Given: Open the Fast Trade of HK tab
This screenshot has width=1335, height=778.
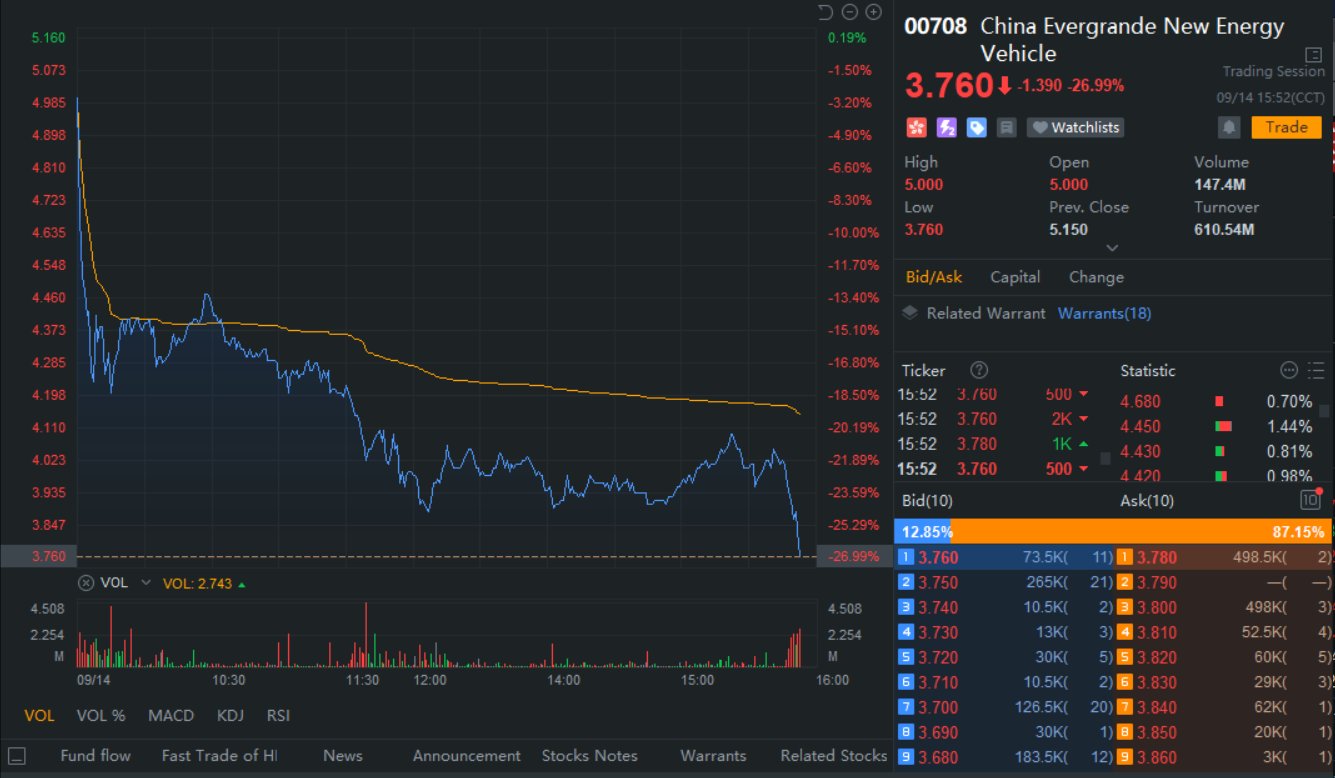Looking at the screenshot, I should [x=219, y=756].
